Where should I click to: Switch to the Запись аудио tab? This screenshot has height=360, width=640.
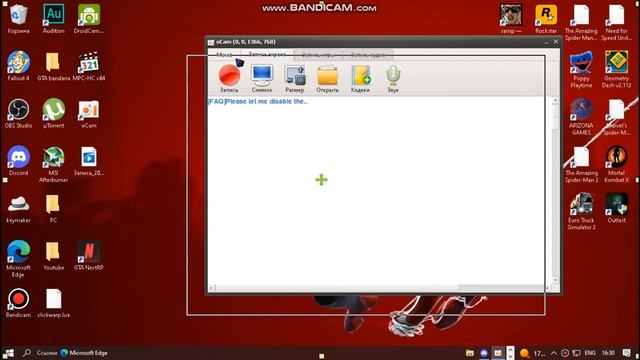pos(368,54)
